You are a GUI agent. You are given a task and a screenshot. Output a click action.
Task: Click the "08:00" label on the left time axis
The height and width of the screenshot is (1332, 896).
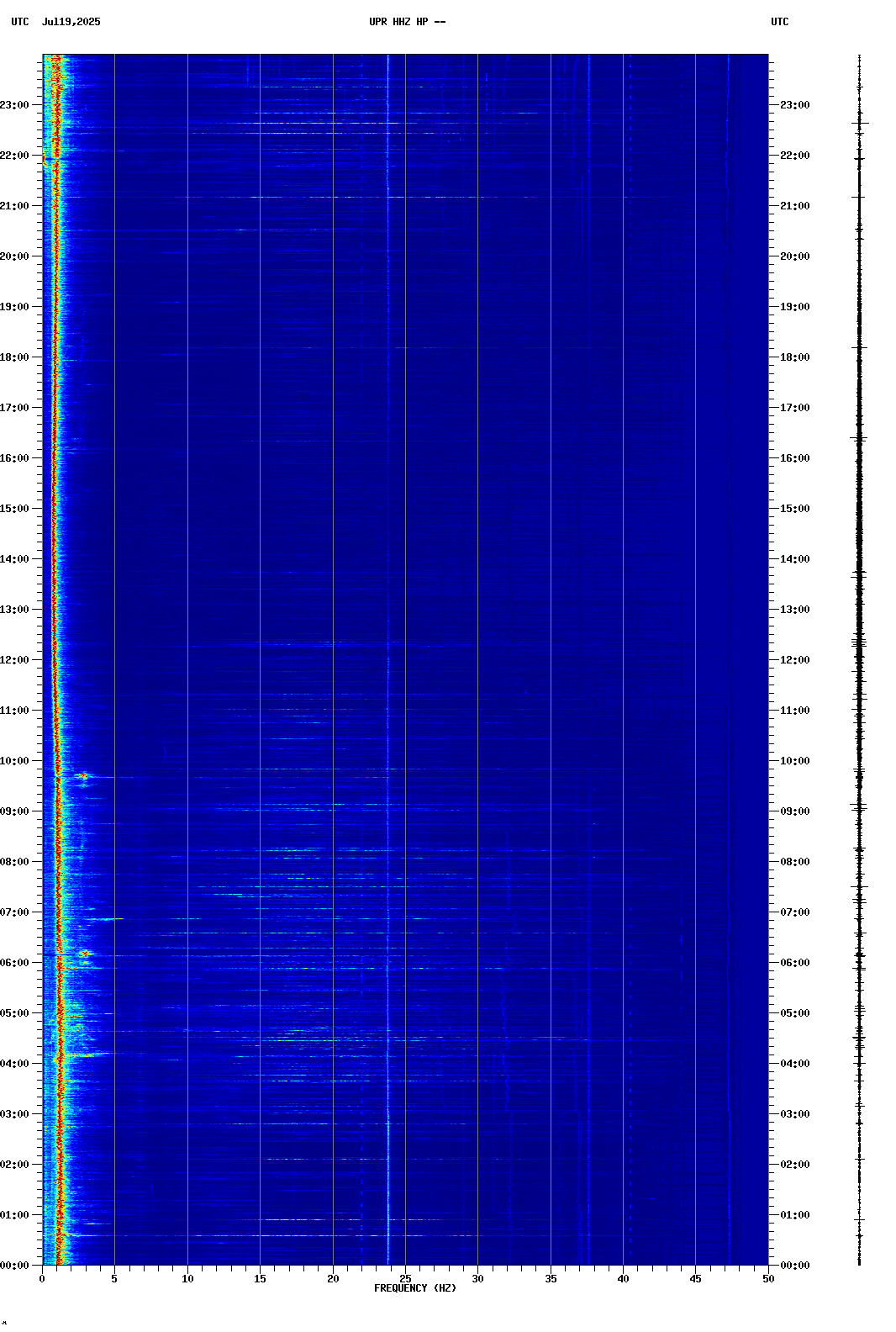(x=14, y=862)
